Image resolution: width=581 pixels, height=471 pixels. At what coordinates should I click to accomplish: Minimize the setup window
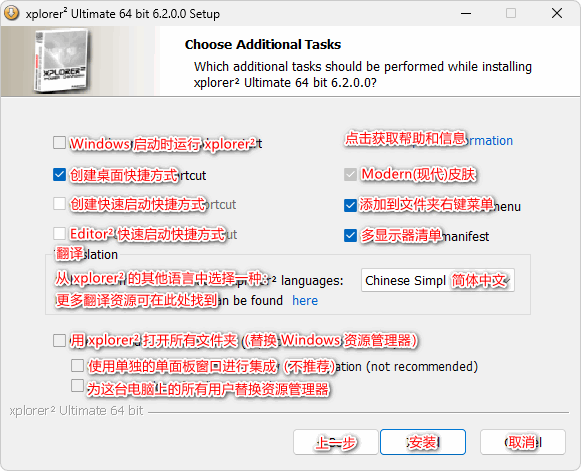pos(466,13)
